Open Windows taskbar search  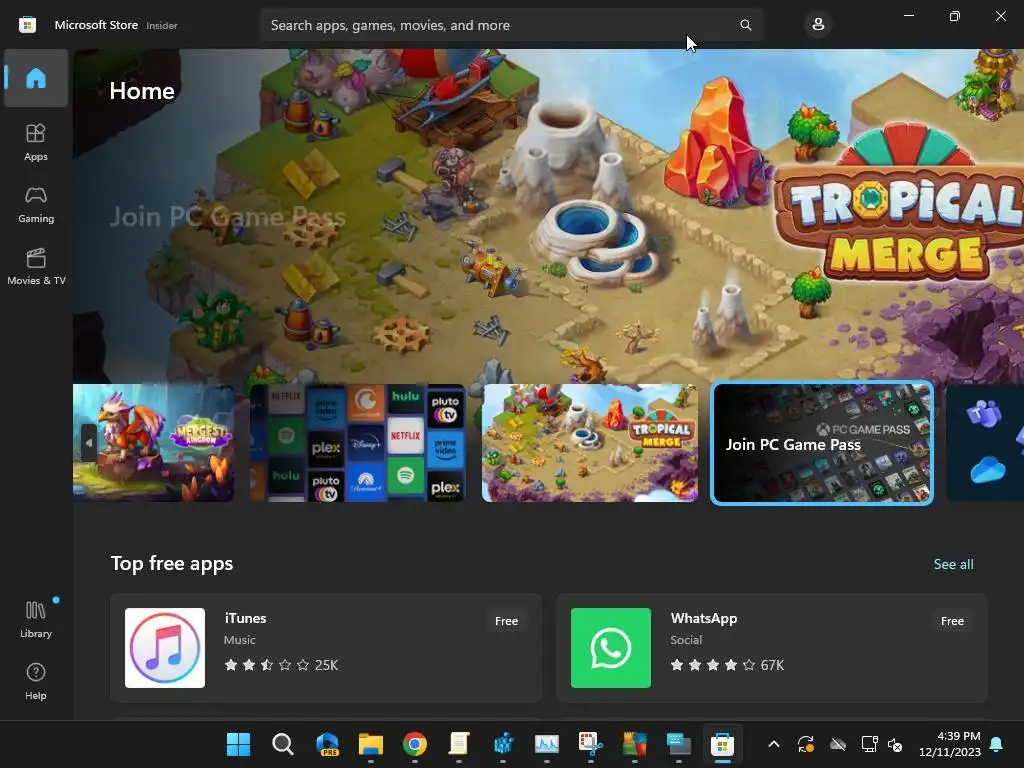tap(283, 744)
